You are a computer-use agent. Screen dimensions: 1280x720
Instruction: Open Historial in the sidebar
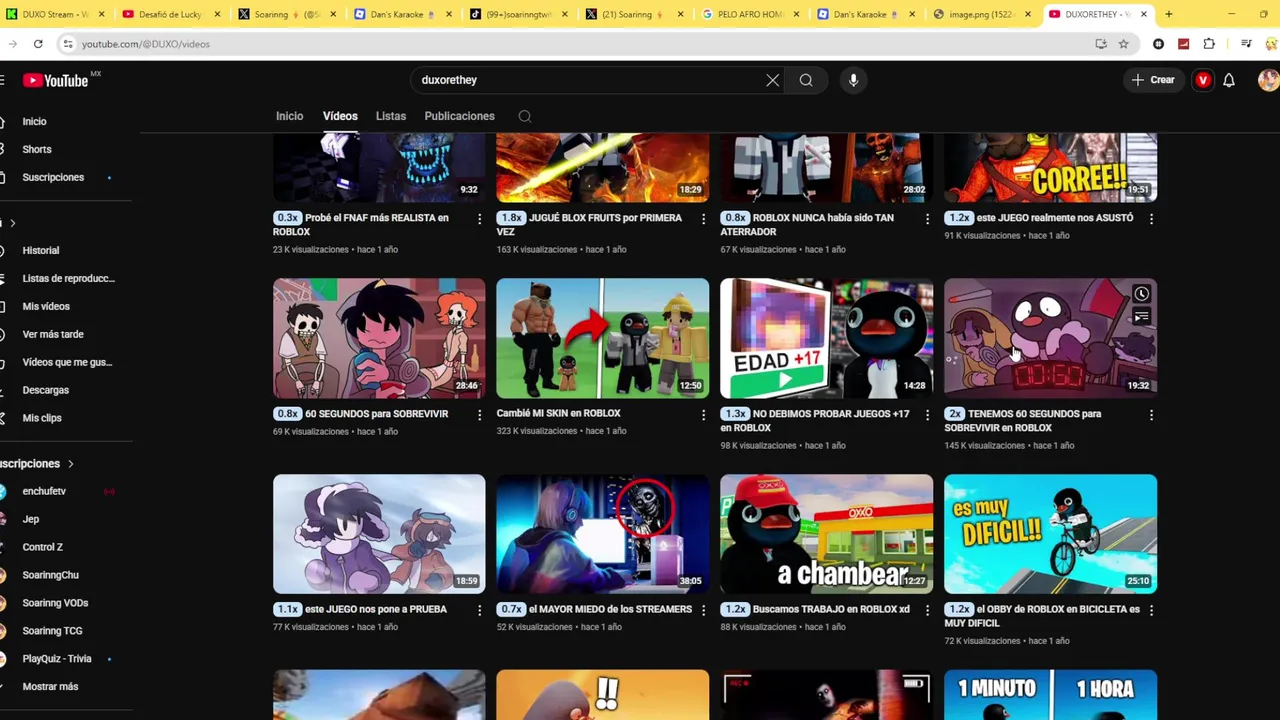pos(41,251)
